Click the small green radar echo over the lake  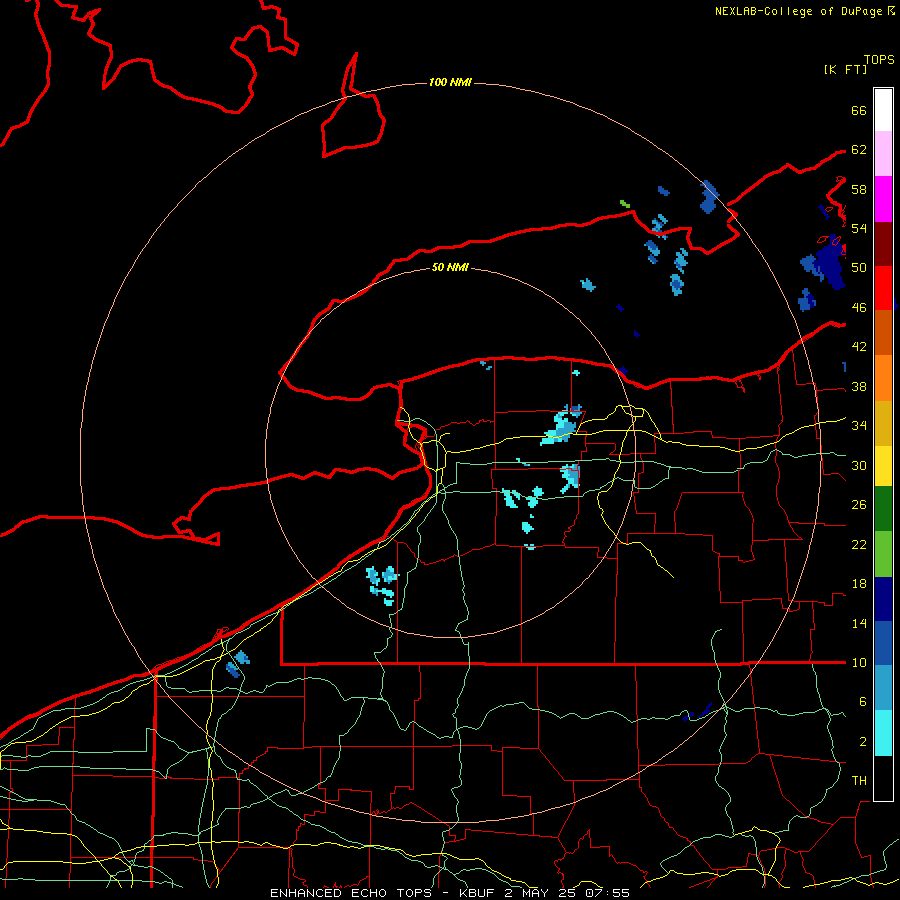(625, 204)
